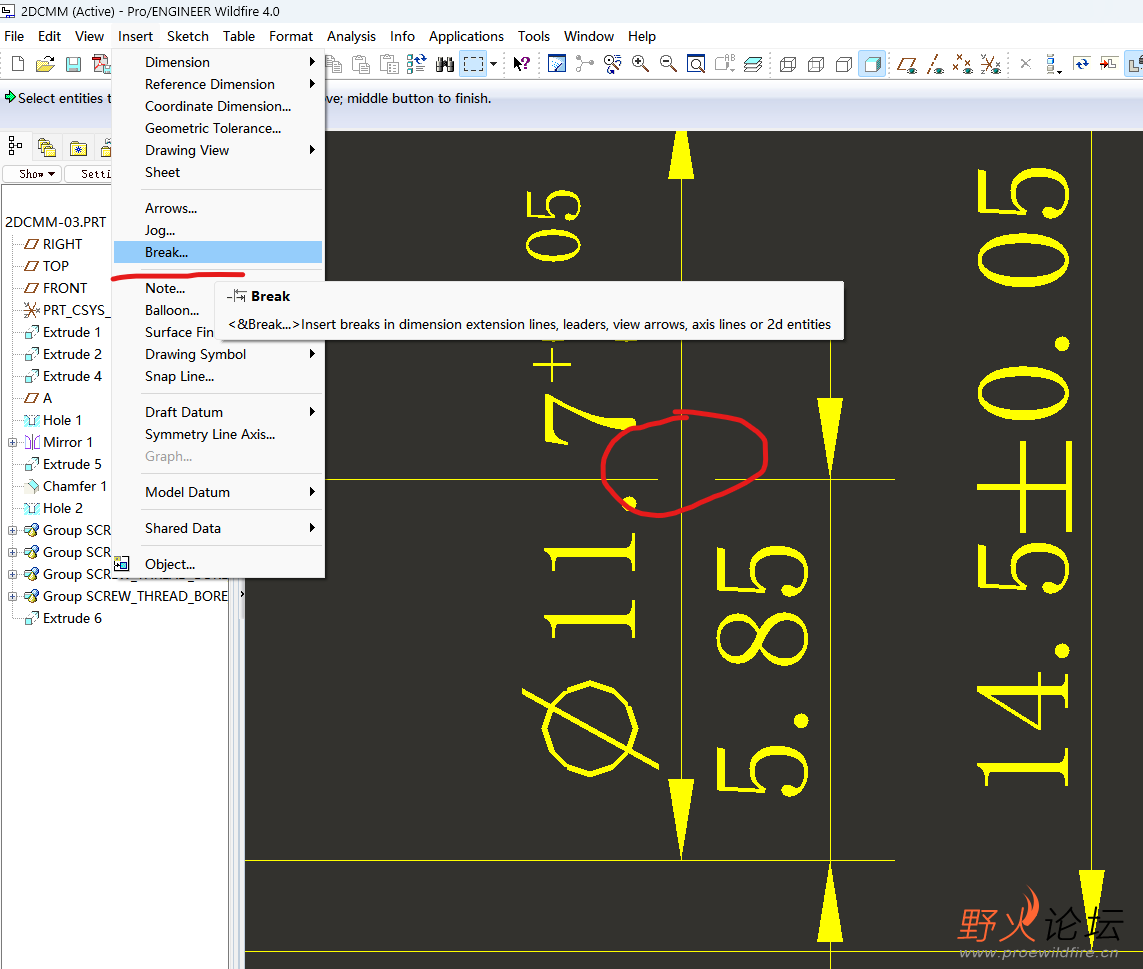Click the Copy icon in the toolbar
This screenshot has width=1143, height=969.
click(x=334, y=64)
